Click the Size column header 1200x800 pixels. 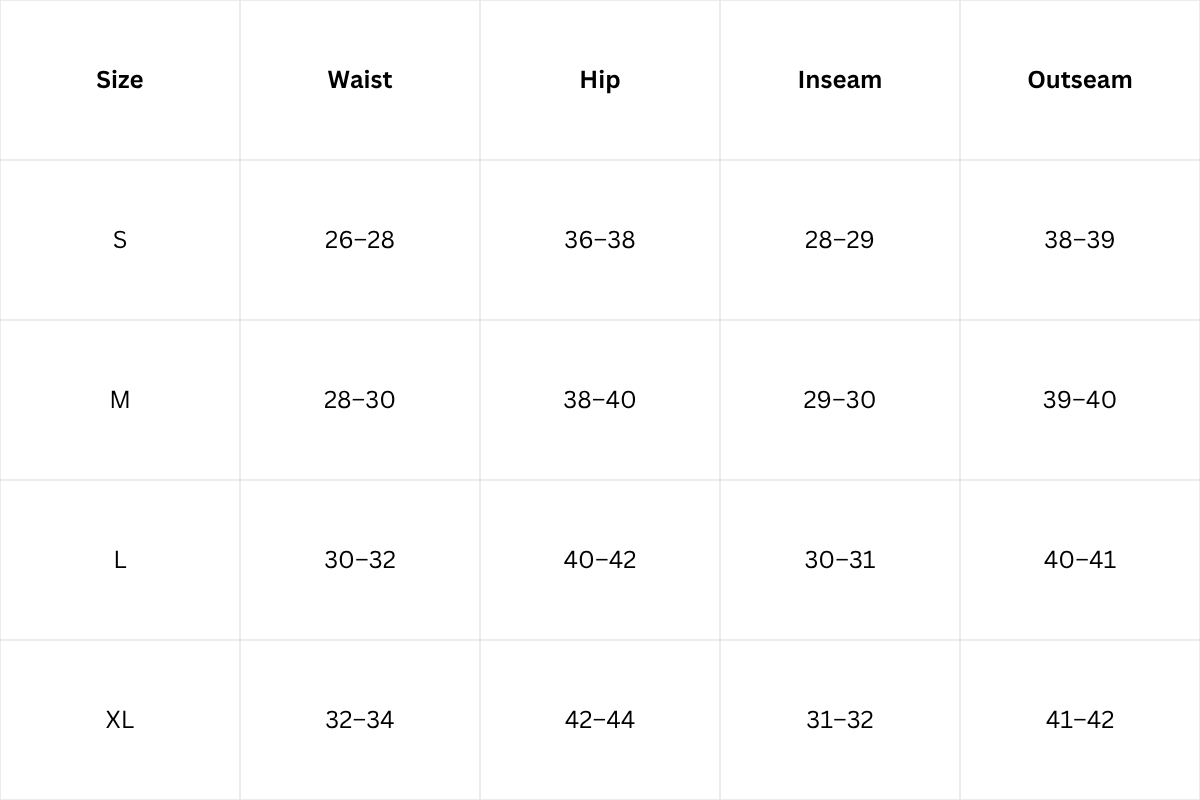pos(120,80)
